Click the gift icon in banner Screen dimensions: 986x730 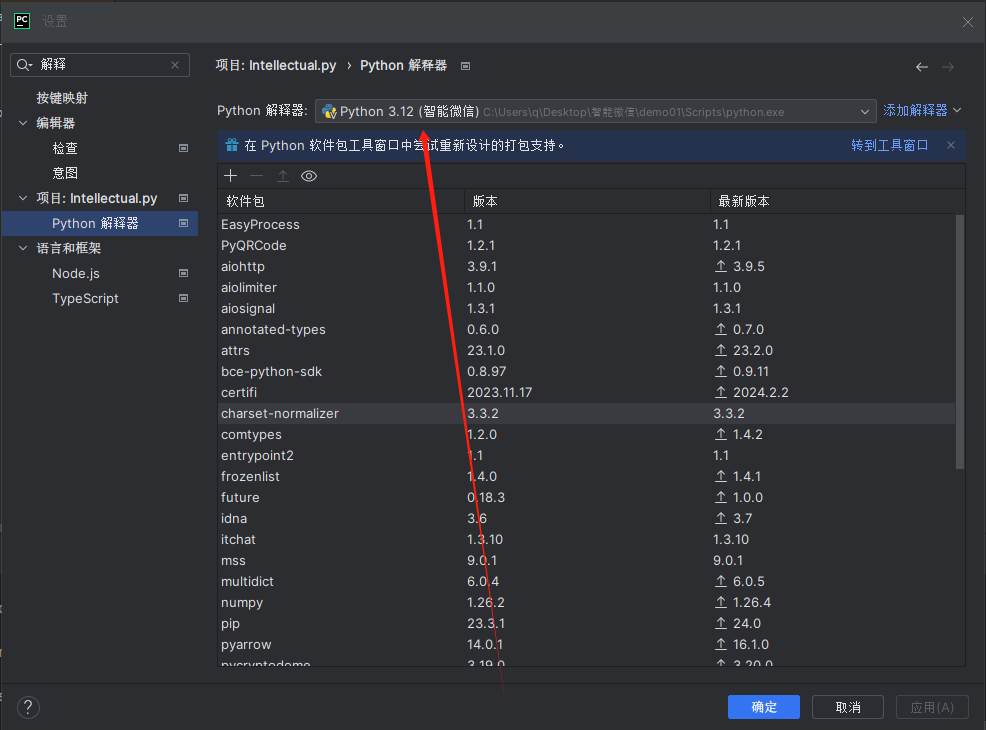(x=232, y=145)
